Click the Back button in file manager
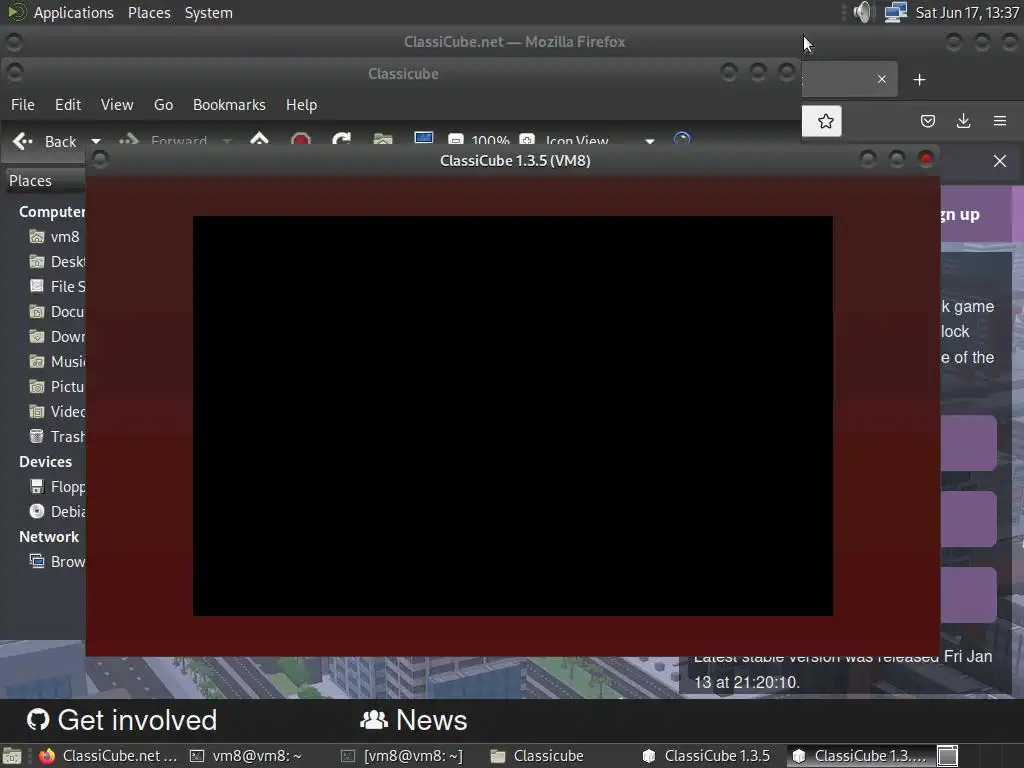Viewport: 1024px width, 768px height. click(44, 140)
